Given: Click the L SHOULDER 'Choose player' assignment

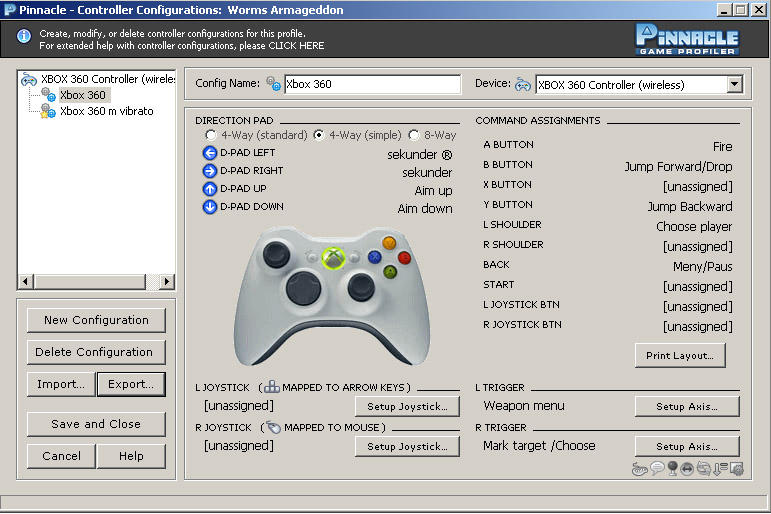Looking at the screenshot, I should [694, 227].
